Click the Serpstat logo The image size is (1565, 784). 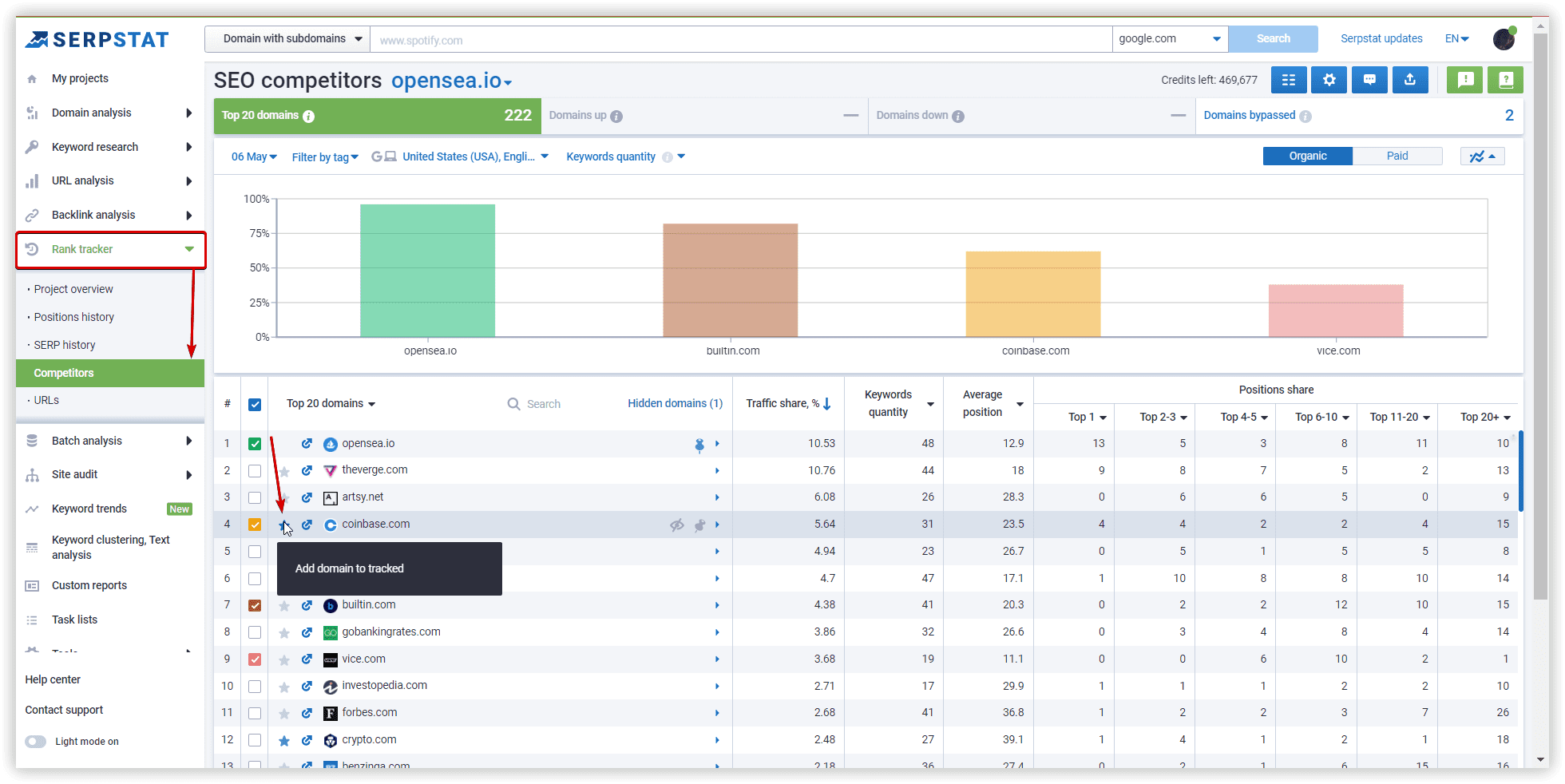pyautogui.click(x=97, y=39)
